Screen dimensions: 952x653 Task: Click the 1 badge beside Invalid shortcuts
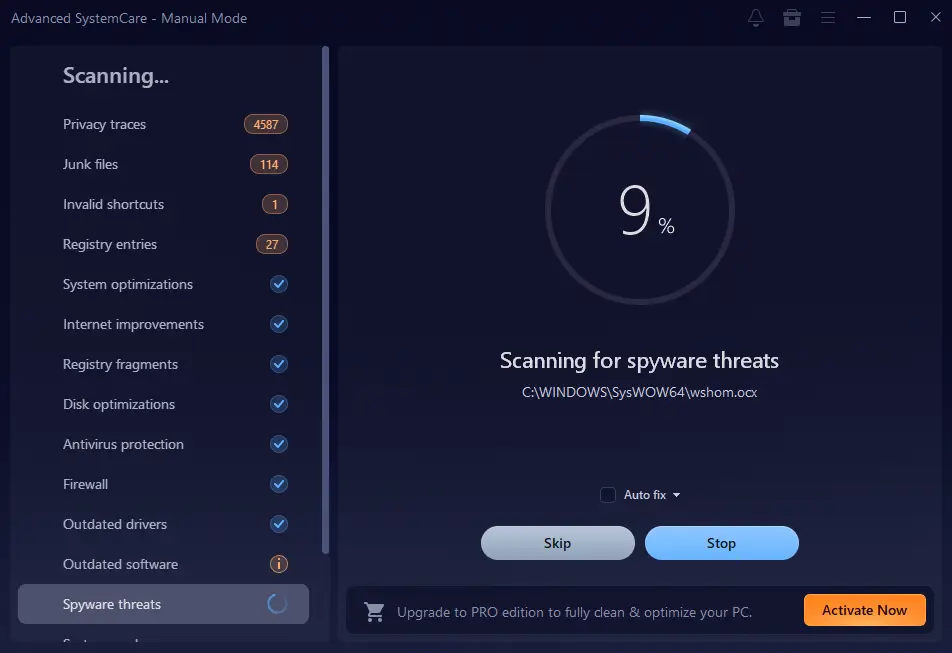click(277, 204)
